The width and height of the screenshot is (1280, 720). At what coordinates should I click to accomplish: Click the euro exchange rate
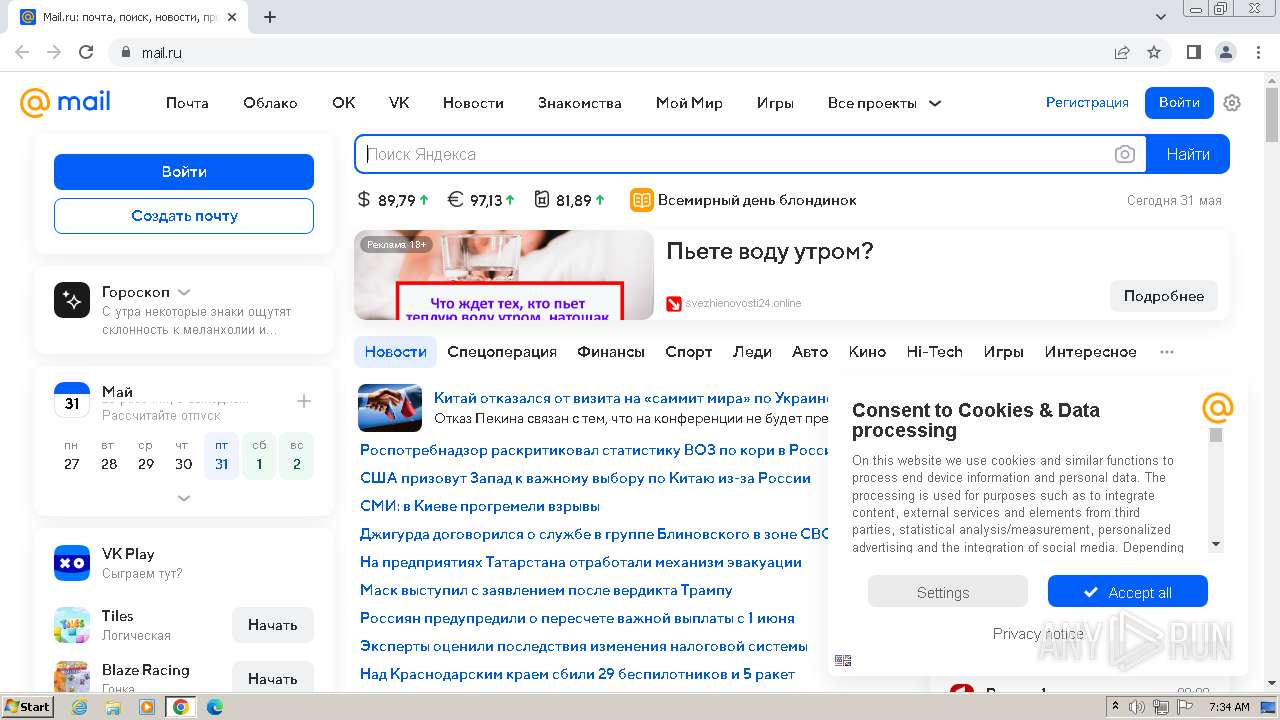pyautogui.click(x=481, y=200)
